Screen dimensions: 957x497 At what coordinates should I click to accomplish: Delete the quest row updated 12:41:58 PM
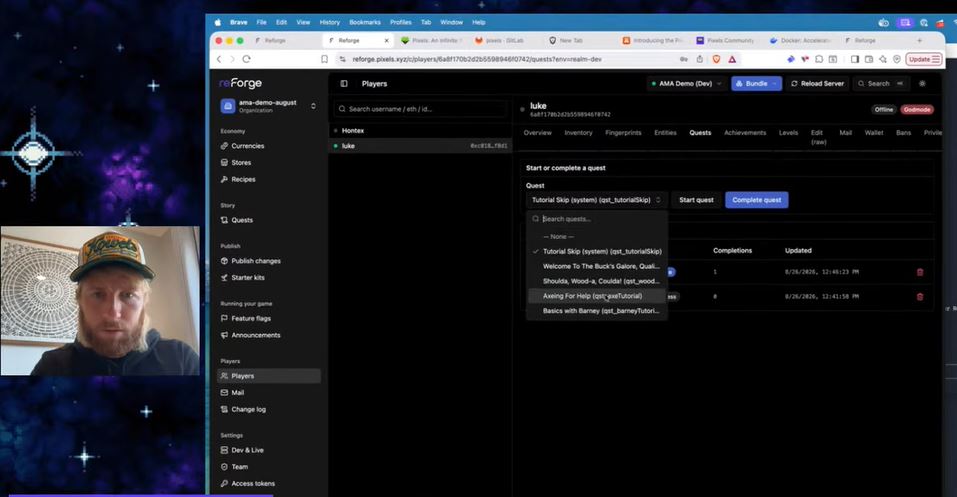coord(920,297)
